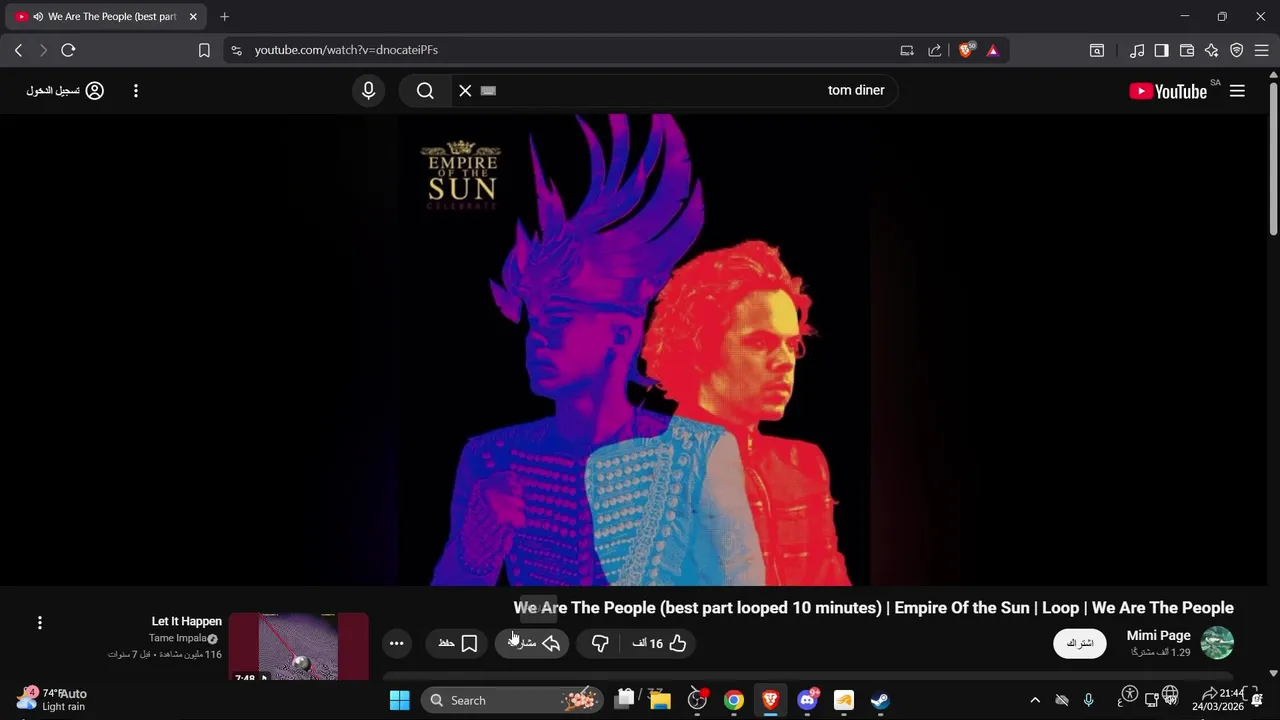This screenshot has height=720, width=1280.
Task: Click the browser forward arrow
Action: [43, 50]
